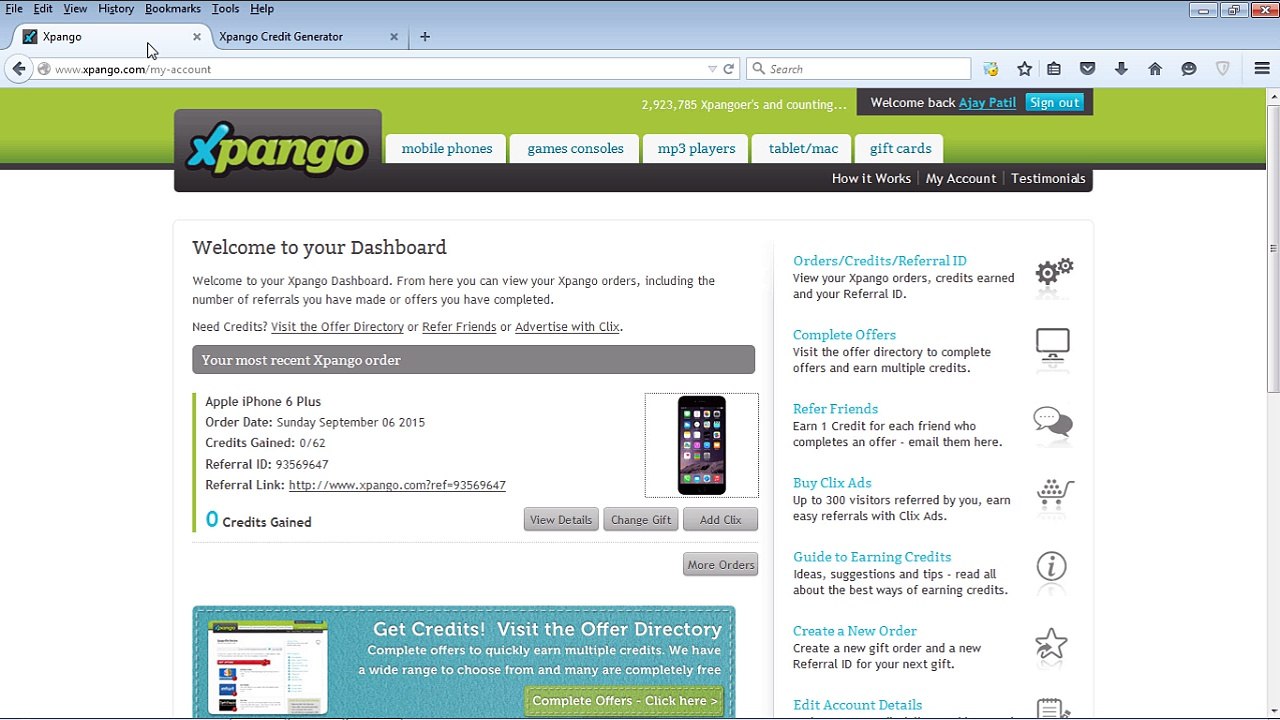1280x720 pixels.
Task: Click the gears icon beside Orders/Credits/Referral ID
Action: [1054, 271]
